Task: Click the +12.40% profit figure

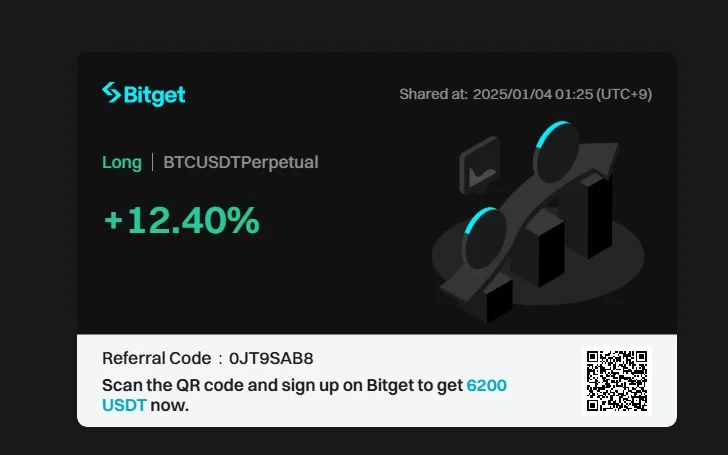Action: click(x=181, y=220)
